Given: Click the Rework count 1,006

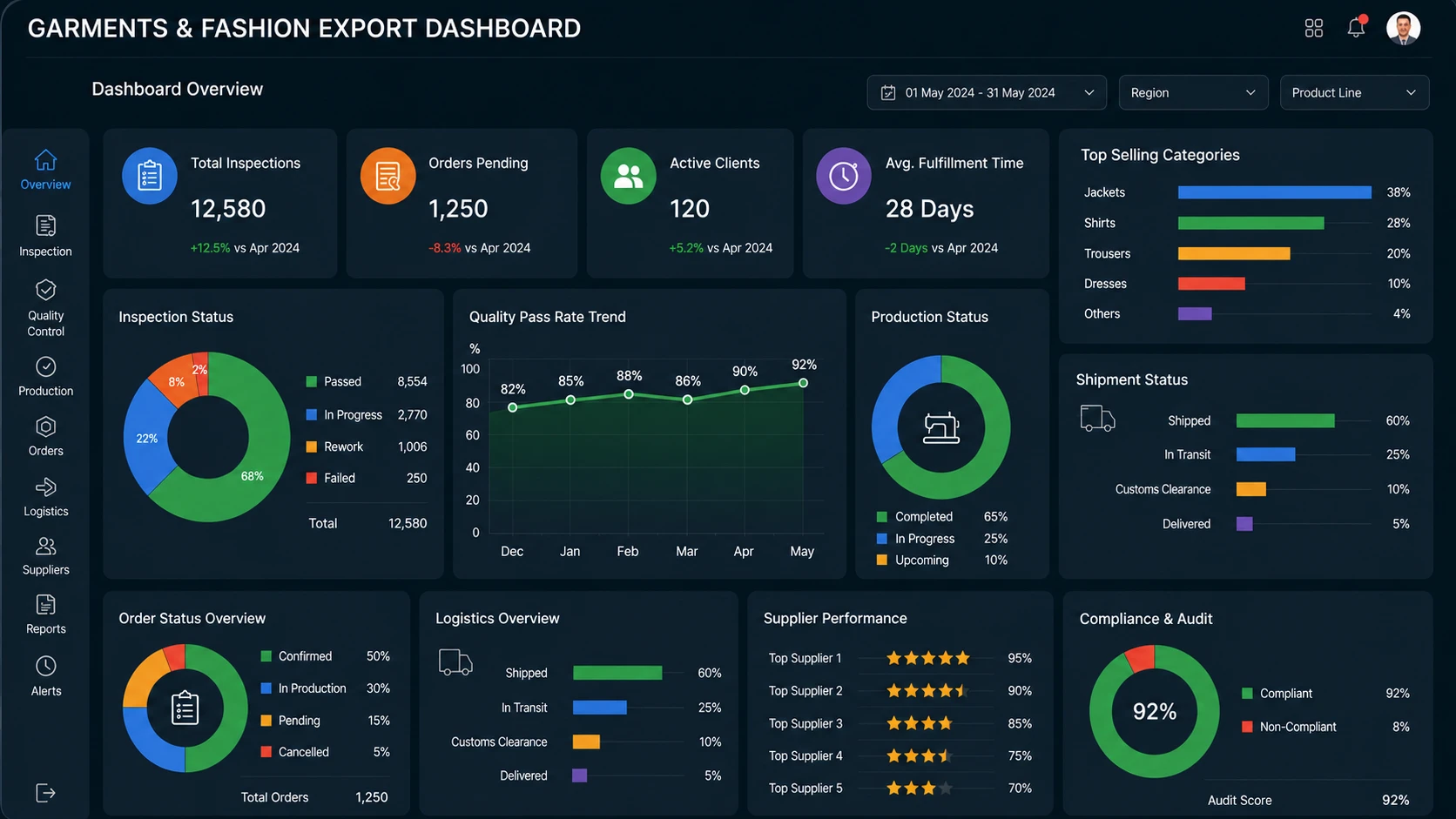Looking at the screenshot, I should pos(412,446).
